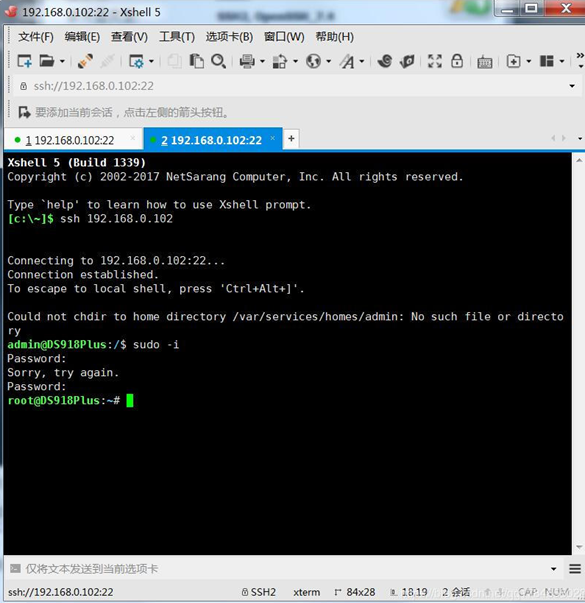Viewport: 585px width, 603px height.
Task: Open the 查看(V) menu
Action: [x=129, y=37]
